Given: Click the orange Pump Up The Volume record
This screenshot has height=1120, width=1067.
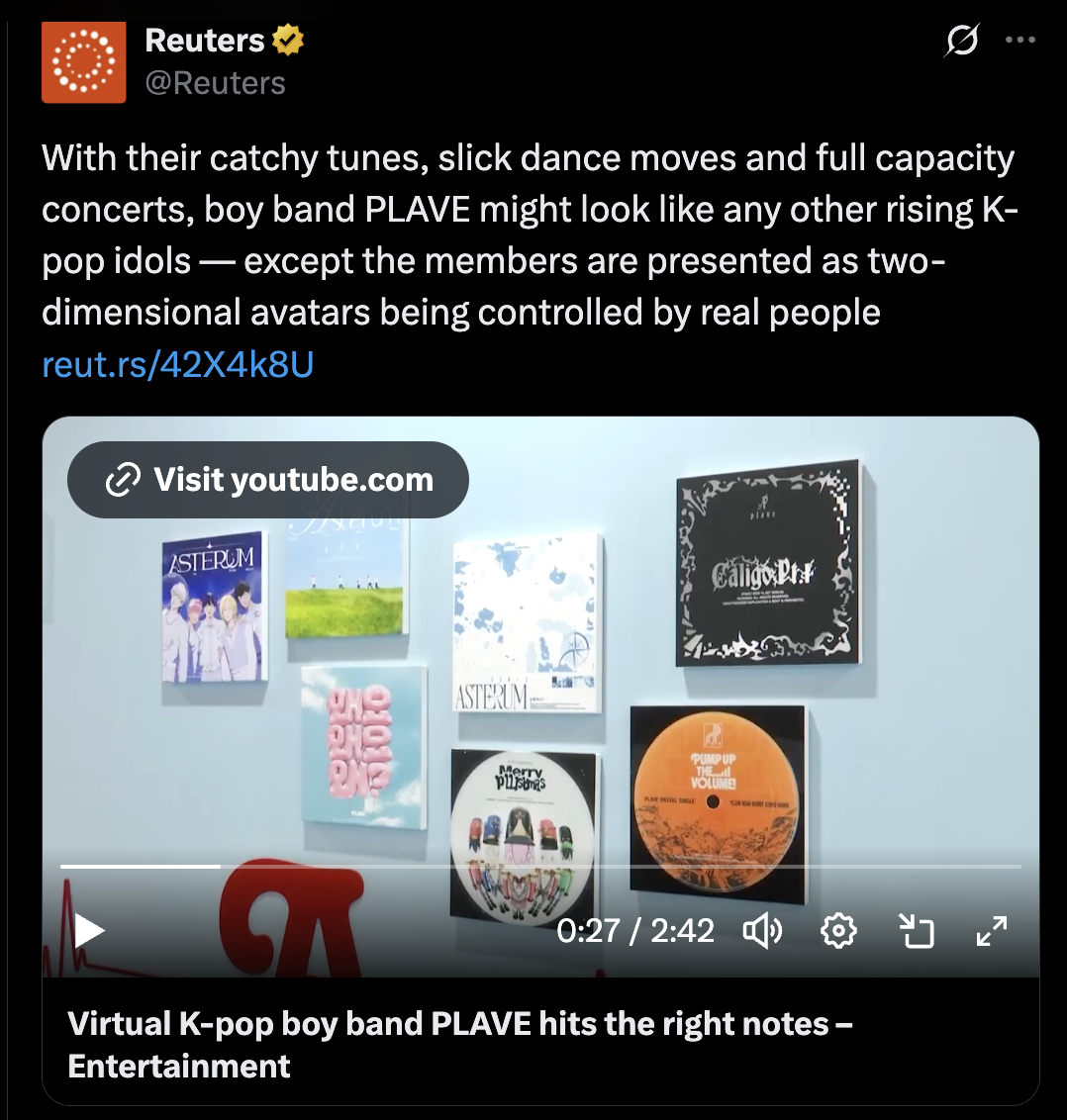Looking at the screenshot, I should point(718,798).
